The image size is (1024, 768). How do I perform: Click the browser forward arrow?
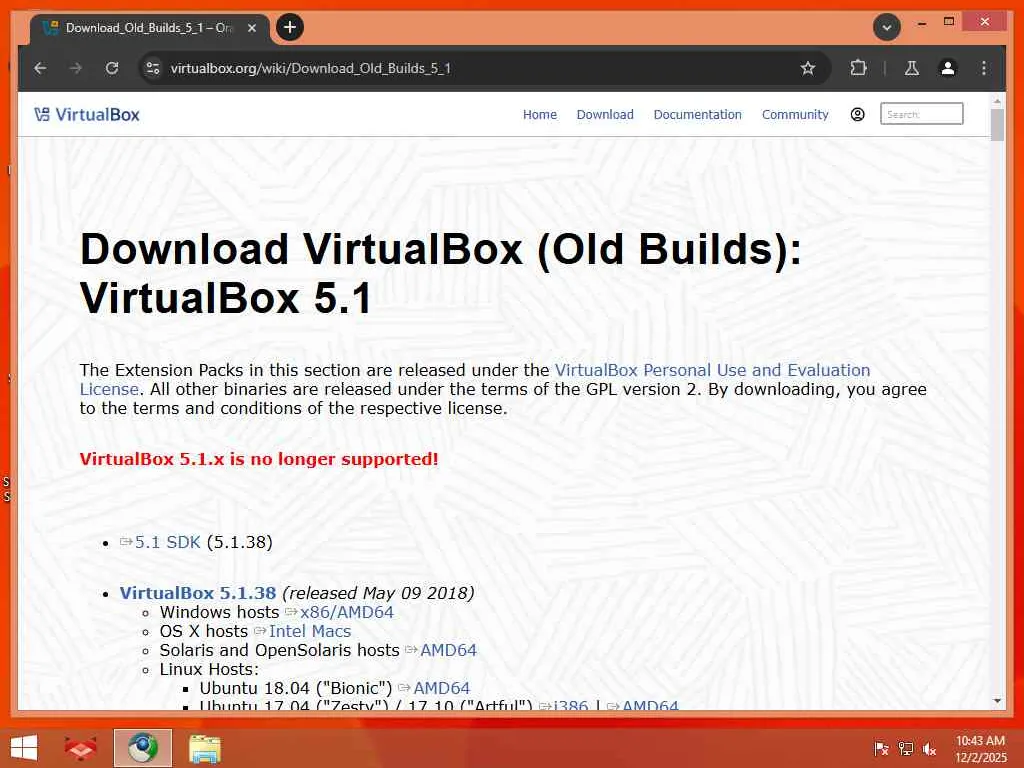tap(76, 68)
